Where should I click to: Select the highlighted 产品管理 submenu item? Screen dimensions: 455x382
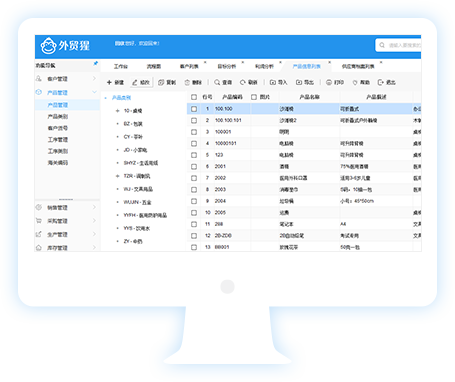pos(67,105)
